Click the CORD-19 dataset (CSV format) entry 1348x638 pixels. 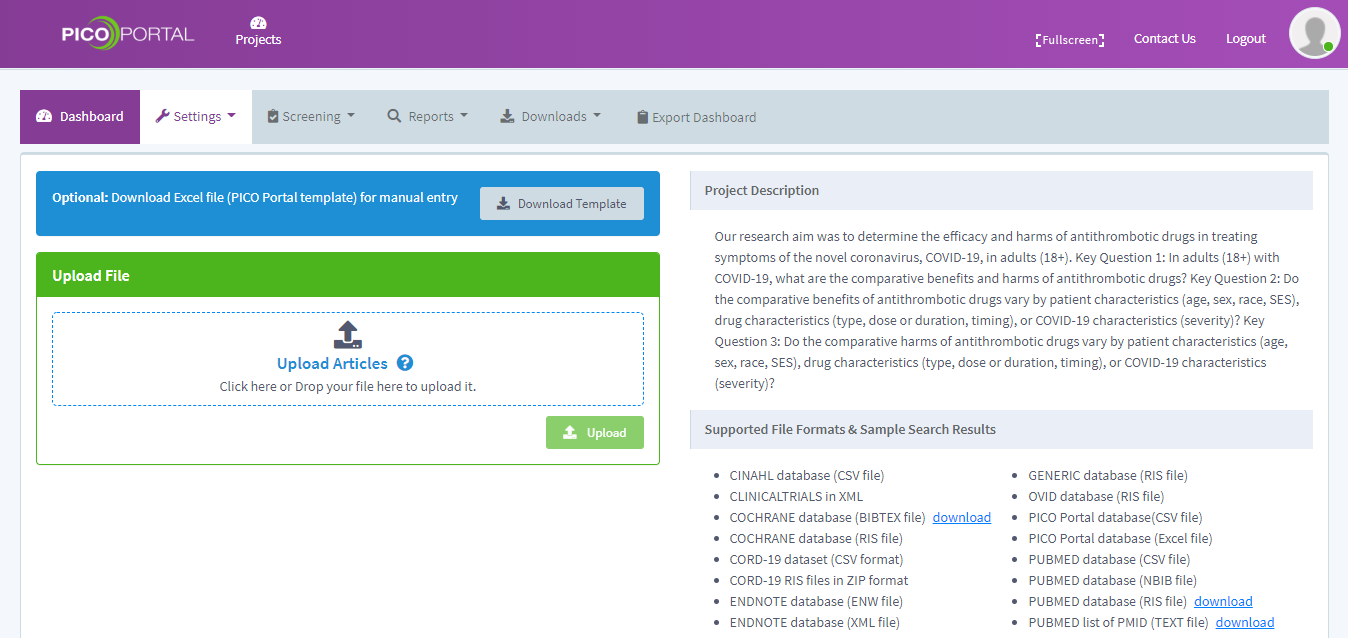point(816,559)
